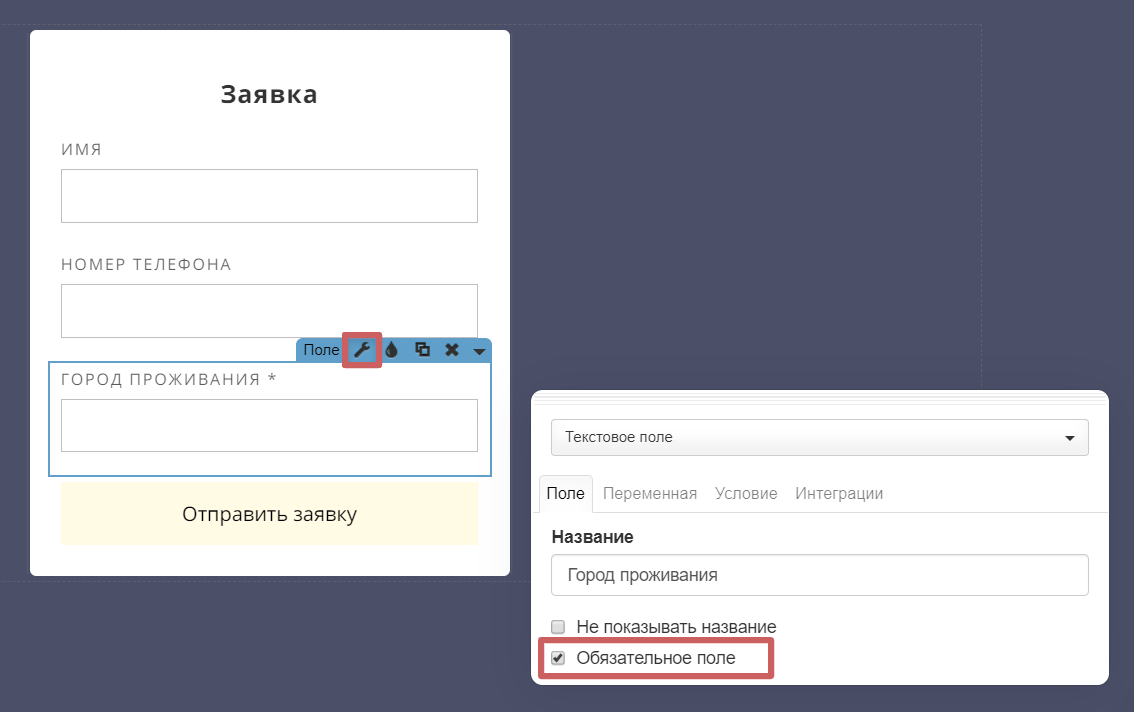Switch to the Переменная tab

(649, 493)
